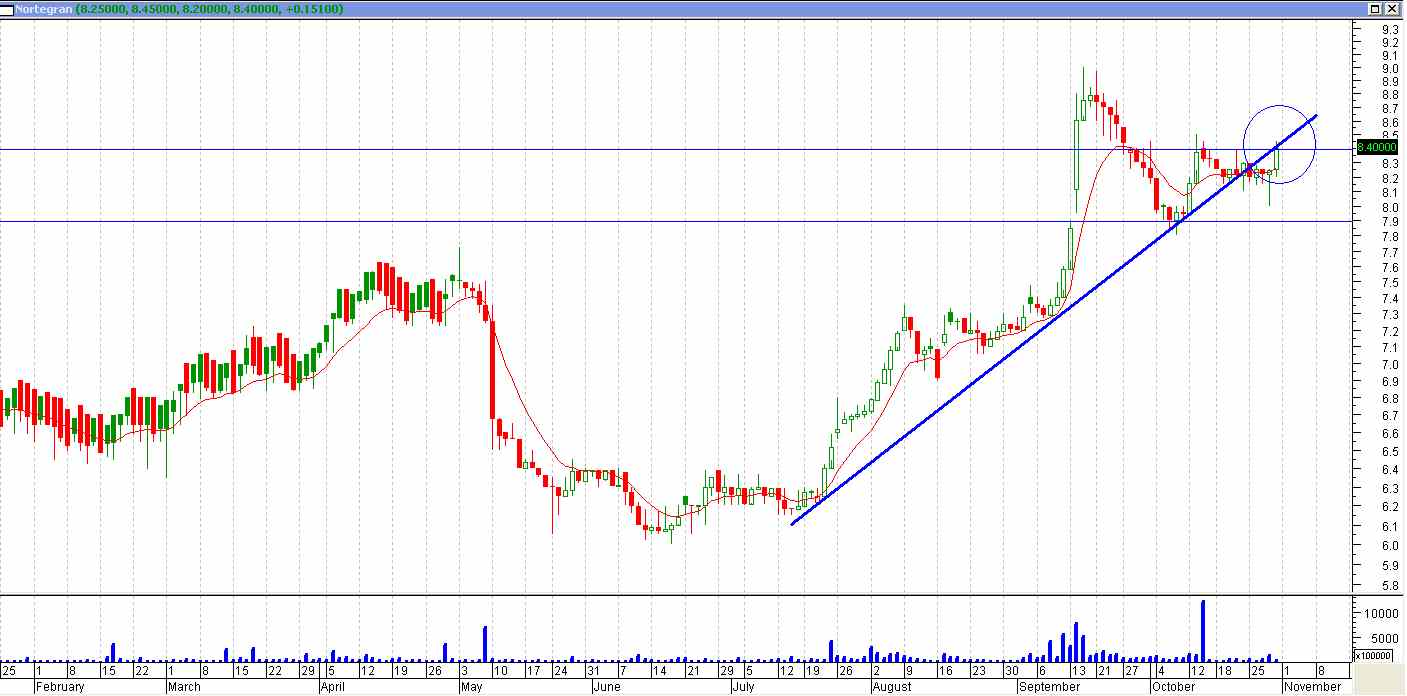Click the tallest October volume bar

[1203, 630]
